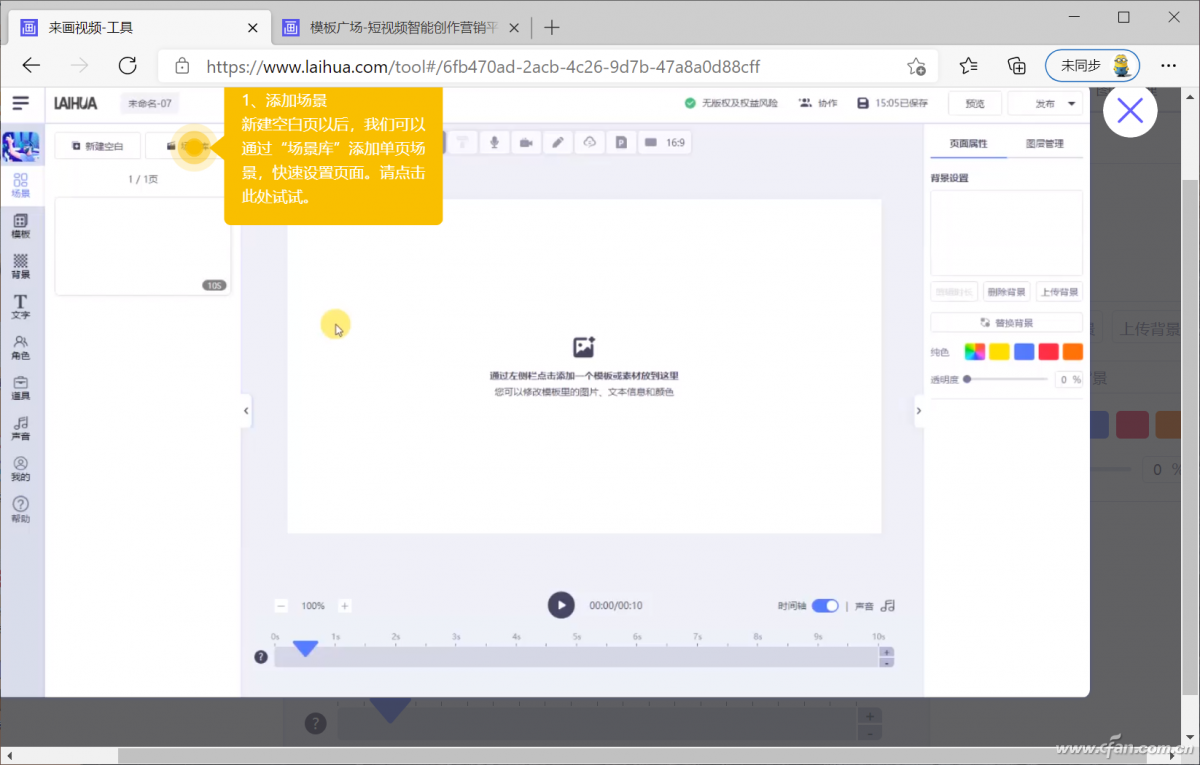1200x765 pixels.
Task: Open the browser Collections icon
Action: [1017, 66]
